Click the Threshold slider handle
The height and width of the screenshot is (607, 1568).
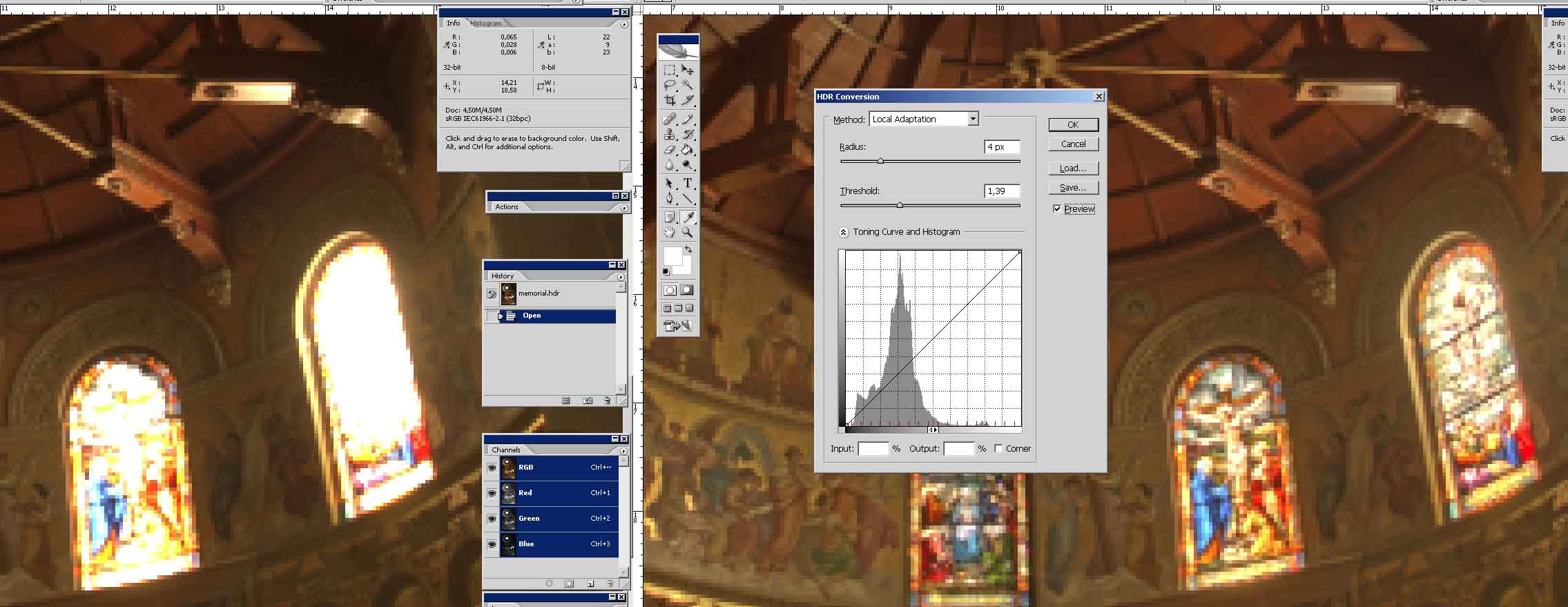pos(900,205)
